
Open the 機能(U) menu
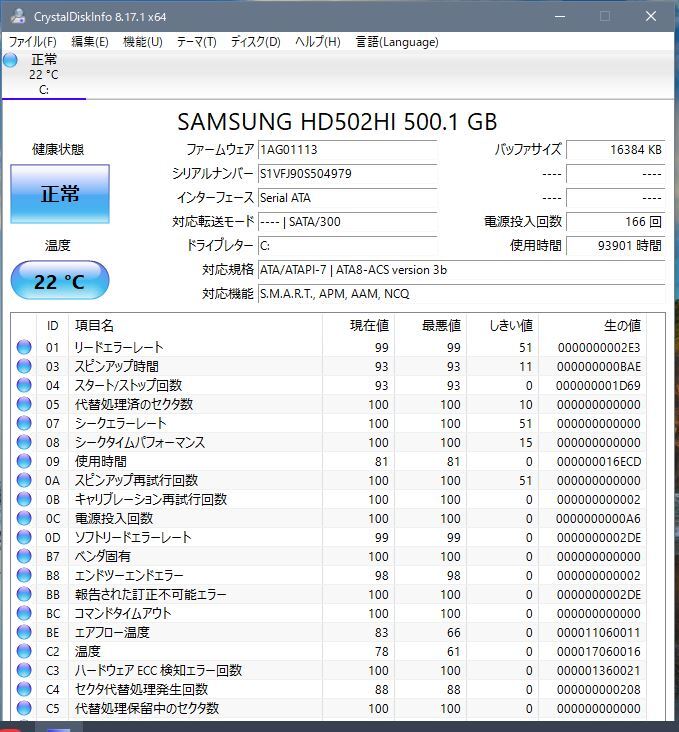pos(142,42)
